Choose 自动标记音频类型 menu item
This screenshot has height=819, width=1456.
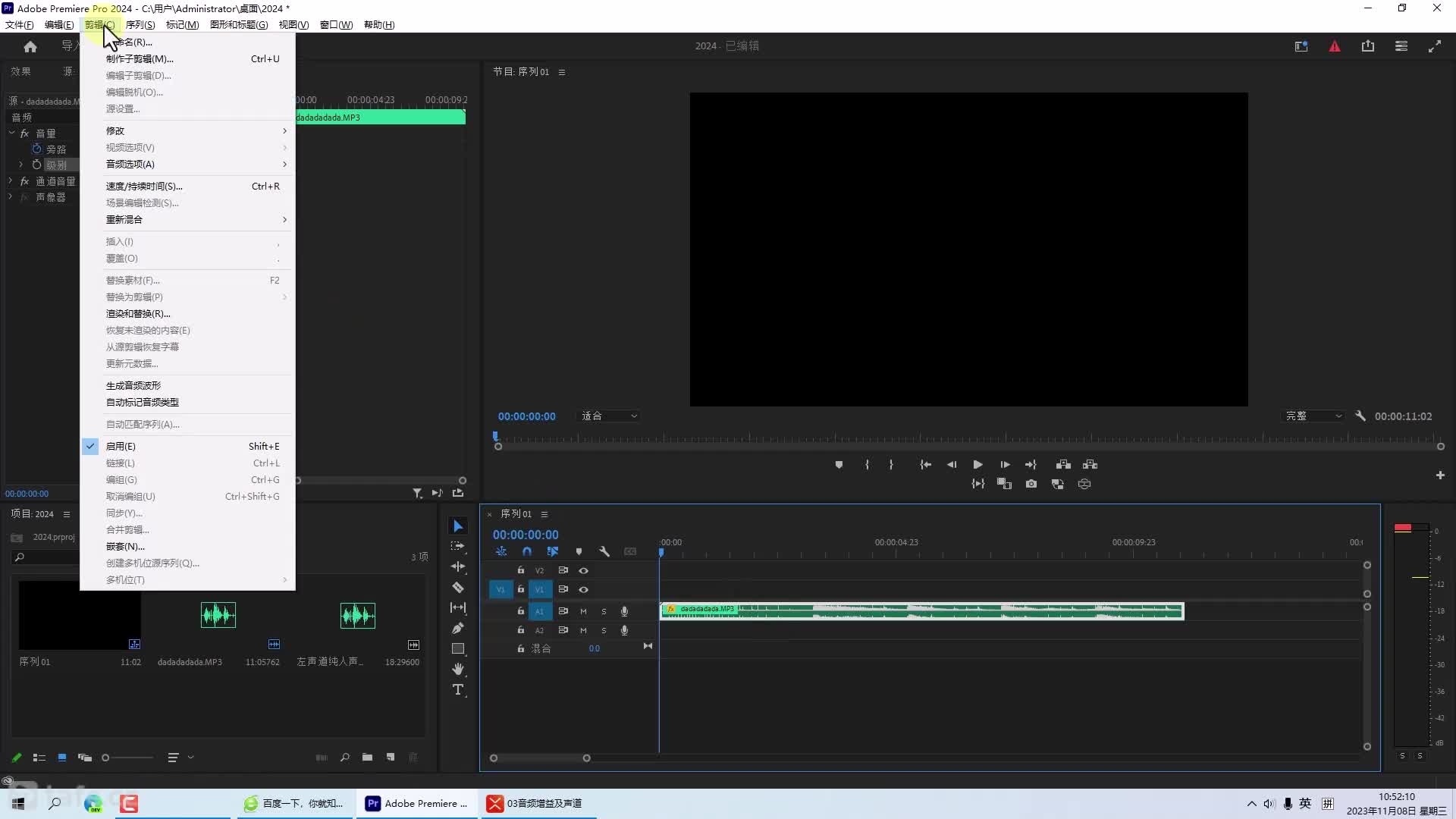187,403
